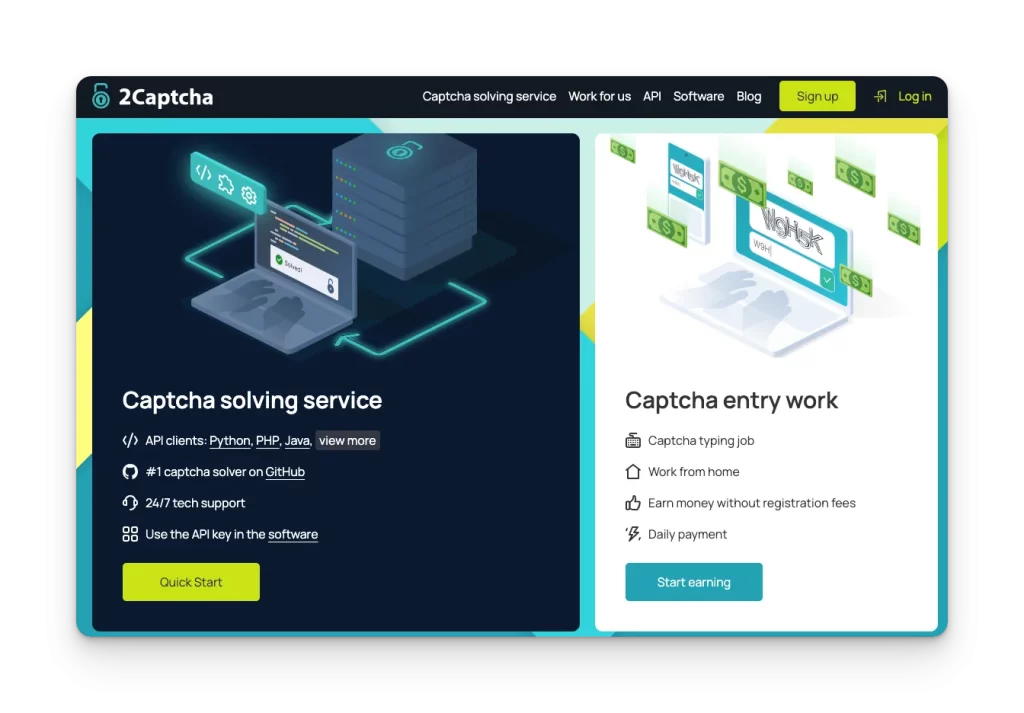Viewport: 1024px width, 713px height.
Task: Click the #1 captcha solver on text
Action: click(x=204, y=472)
